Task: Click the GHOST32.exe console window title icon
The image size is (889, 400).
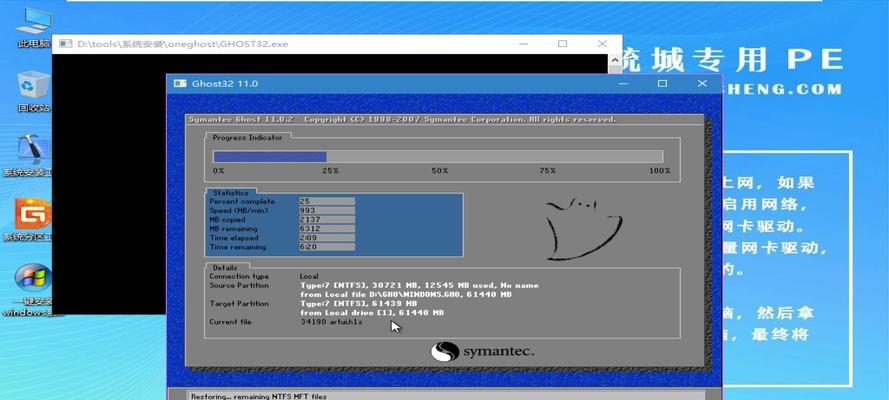Action: tap(66, 44)
